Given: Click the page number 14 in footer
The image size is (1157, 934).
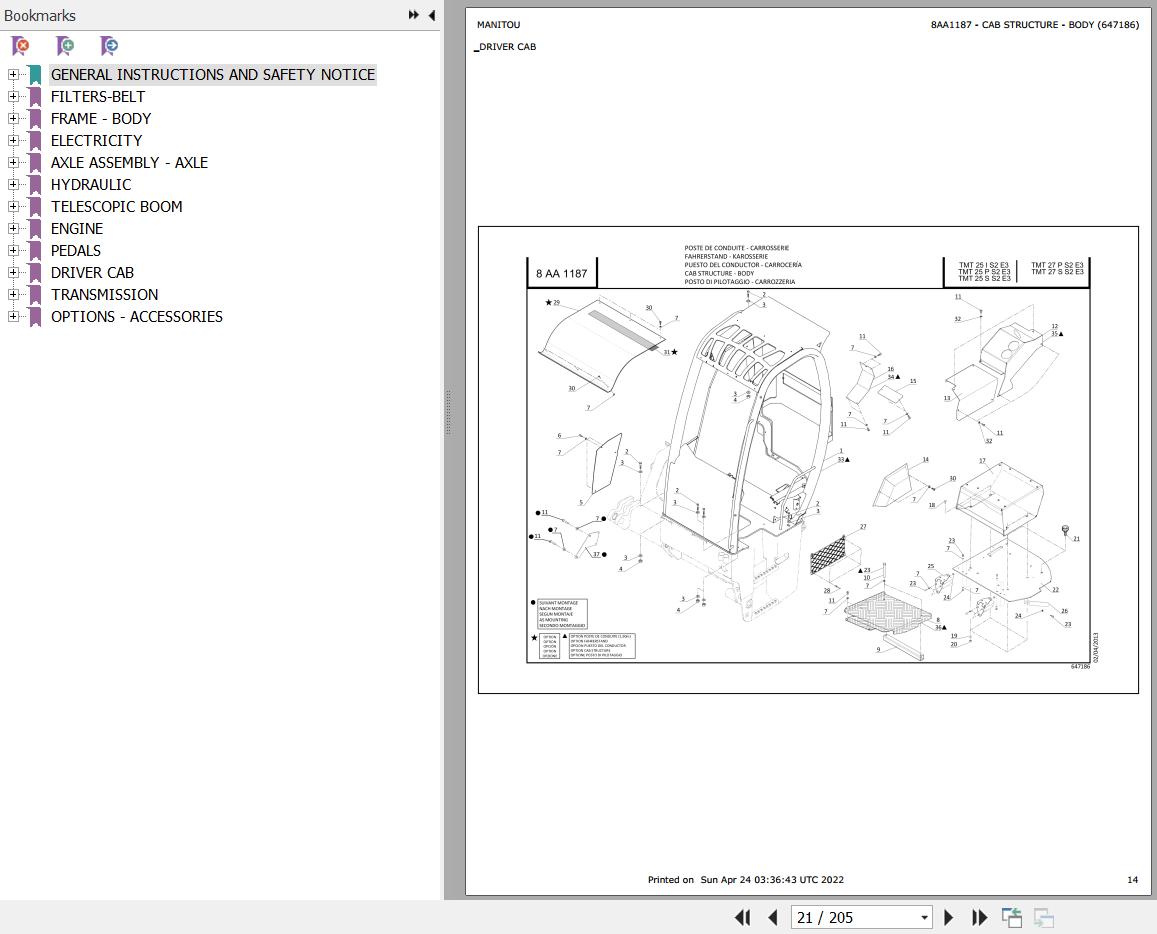Looking at the screenshot, I should coord(1133,879).
